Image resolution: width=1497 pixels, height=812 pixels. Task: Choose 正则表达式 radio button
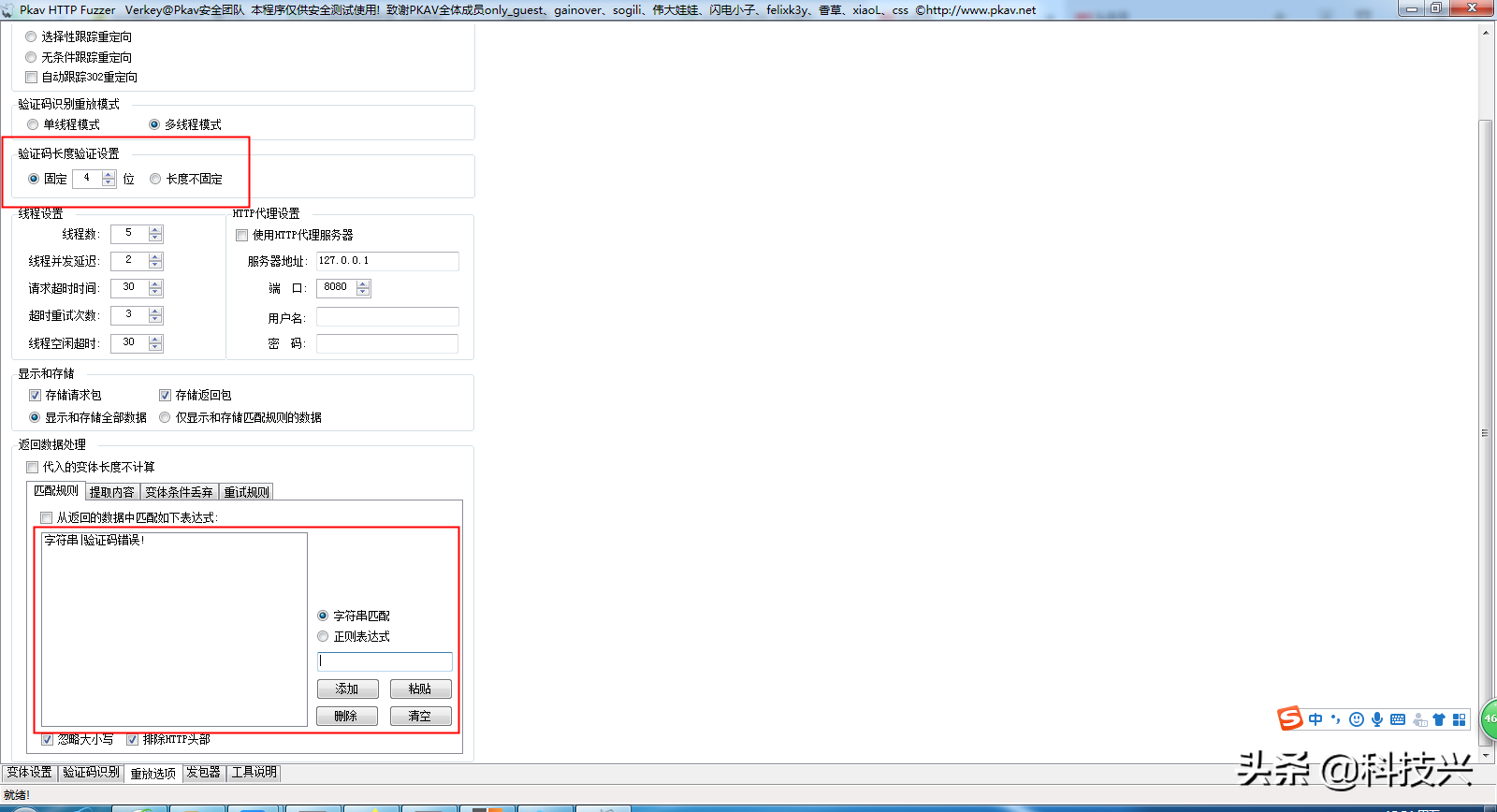(323, 636)
